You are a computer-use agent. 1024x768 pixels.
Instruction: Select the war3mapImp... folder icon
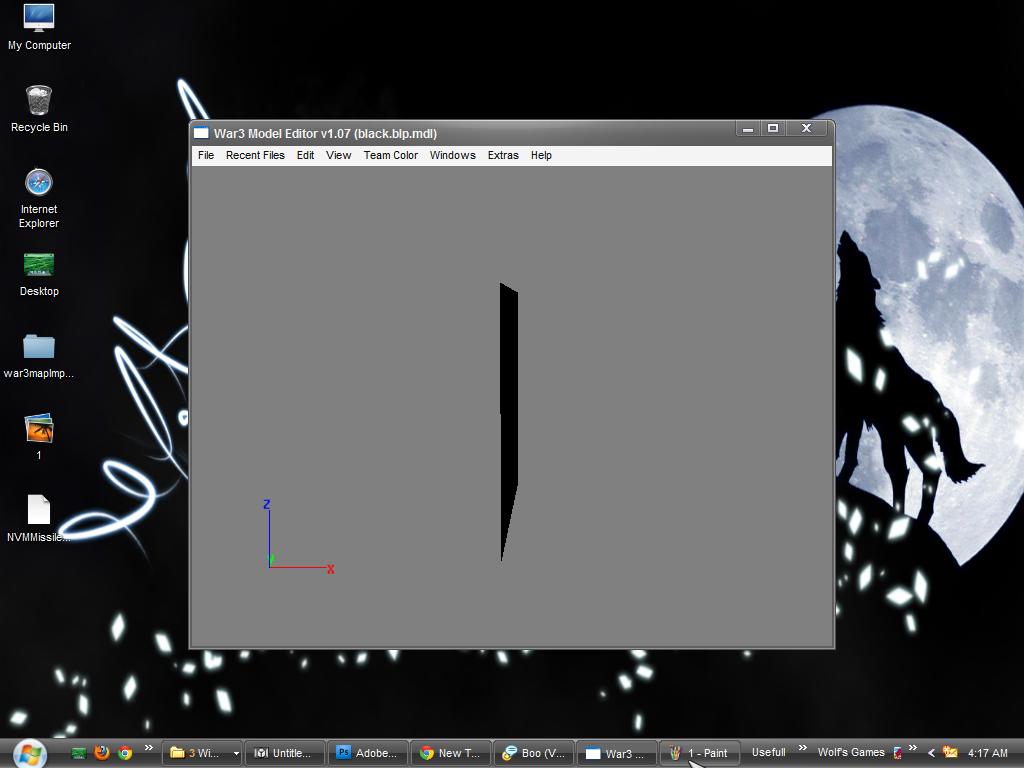39,356
